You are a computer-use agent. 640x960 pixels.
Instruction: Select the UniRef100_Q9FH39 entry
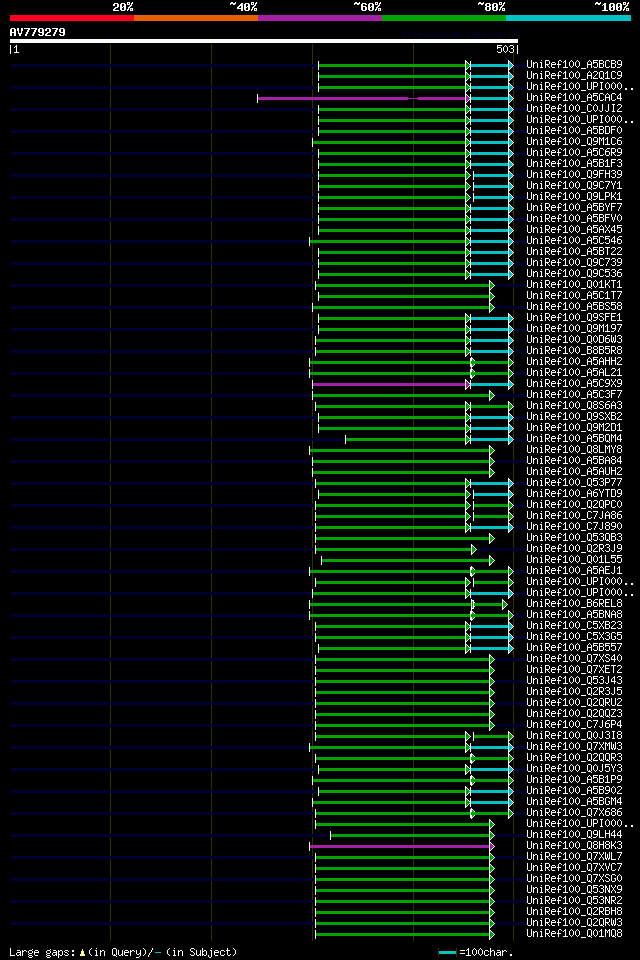click(574, 174)
